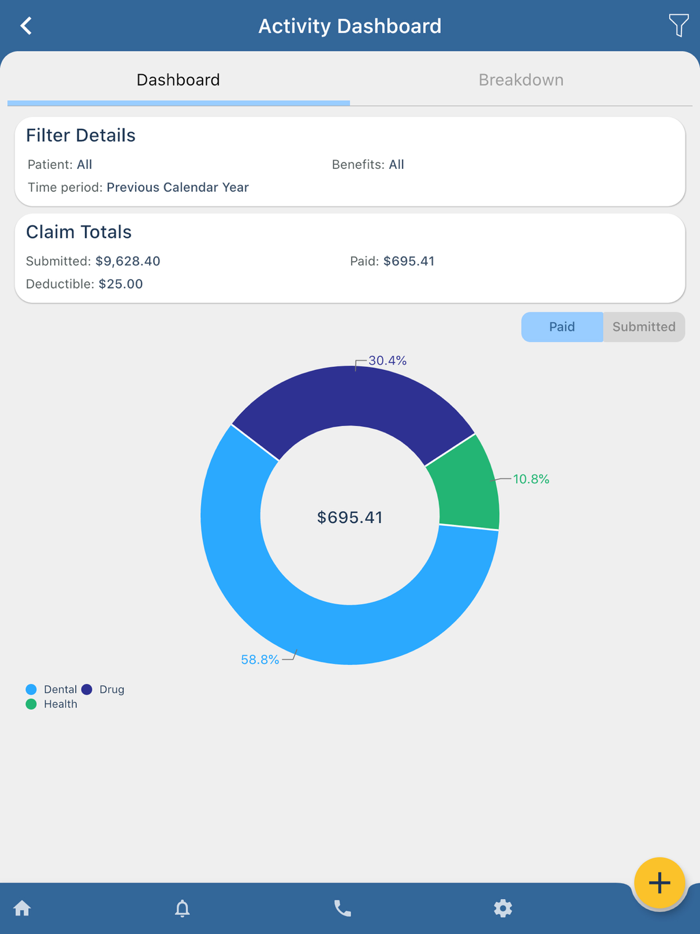Select the home icon in bottom navigation
Viewport: 700px width, 934px height.
pos(22,908)
